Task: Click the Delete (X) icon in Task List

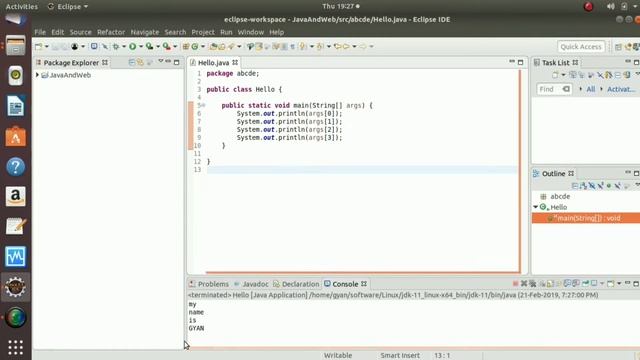Action: click(600, 75)
